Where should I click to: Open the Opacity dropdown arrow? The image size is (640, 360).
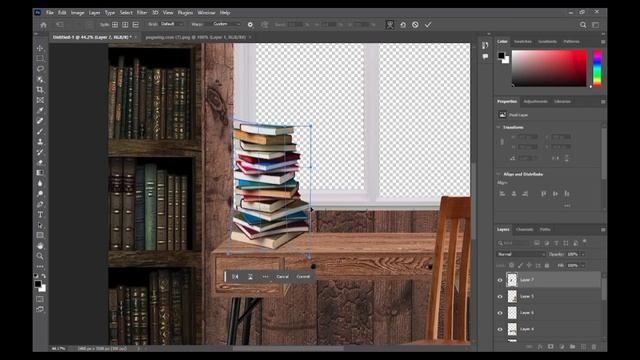tap(582, 254)
